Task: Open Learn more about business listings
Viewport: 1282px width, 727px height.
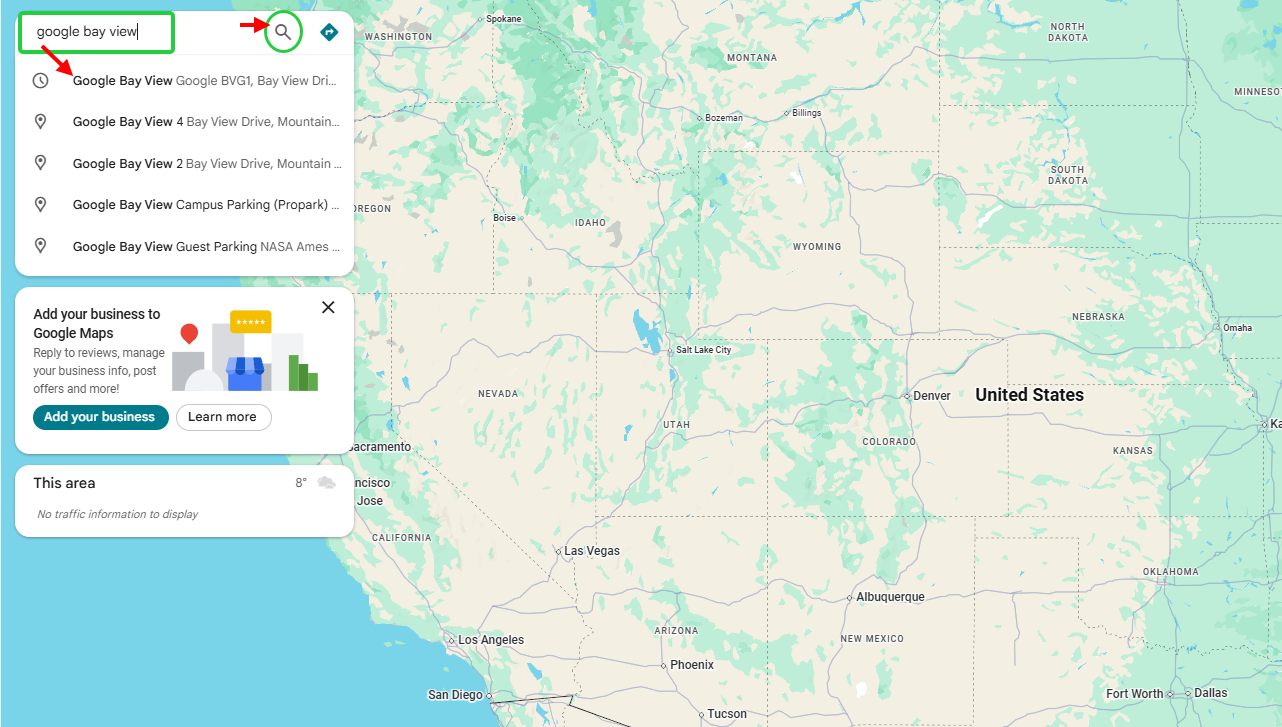Action: coord(223,417)
